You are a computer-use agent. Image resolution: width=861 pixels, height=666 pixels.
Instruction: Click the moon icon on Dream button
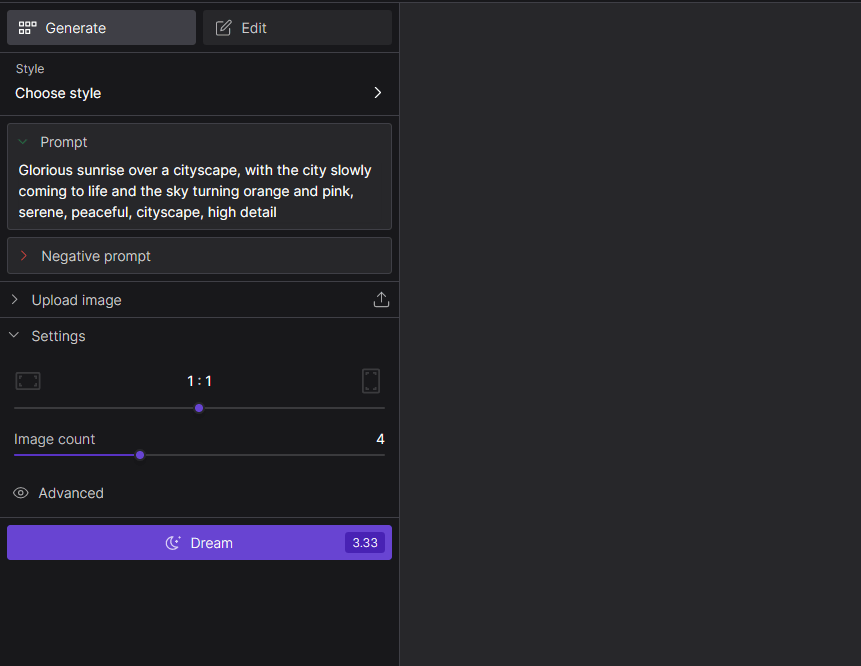tap(174, 543)
